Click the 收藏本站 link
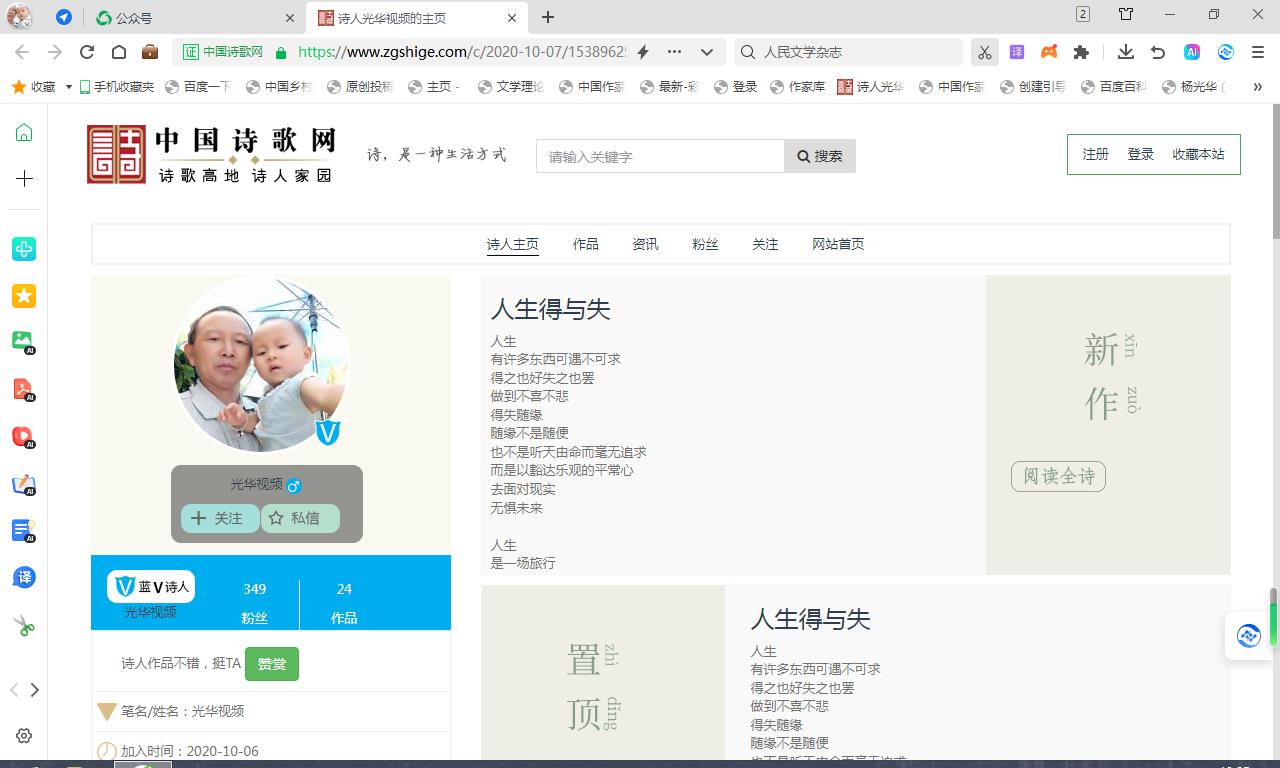Screen dimensions: 1280x768 pos(1198,154)
